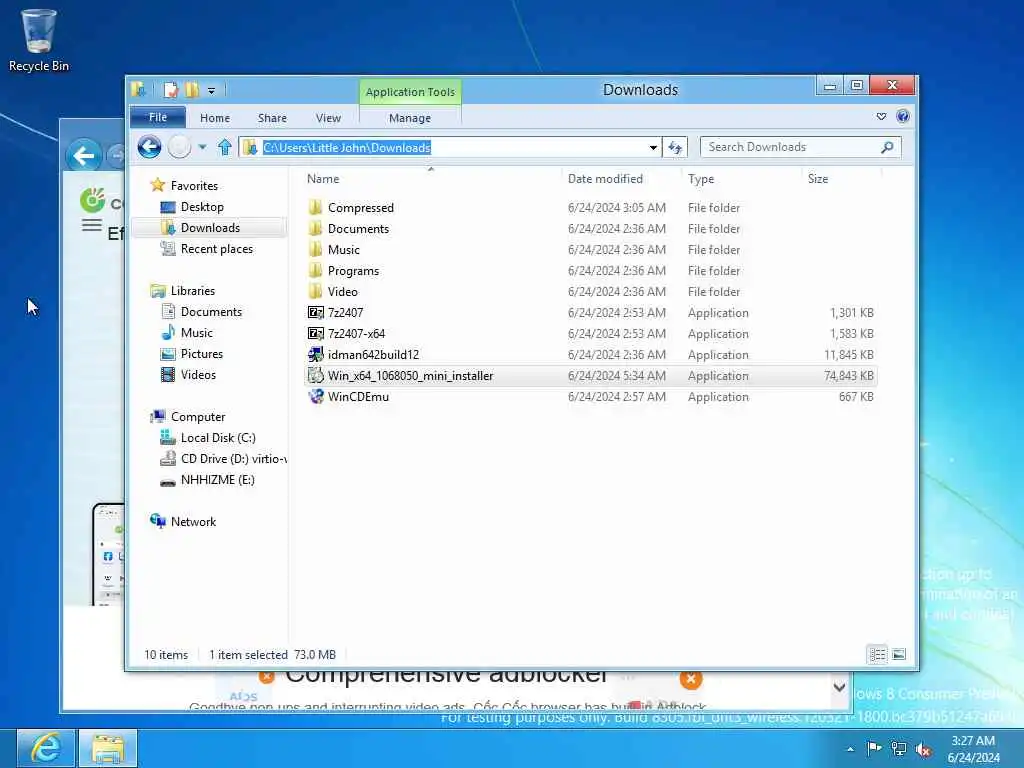Click the New folder quick access icon
Screen dimensions: 1024x768
click(x=192, y=90)
